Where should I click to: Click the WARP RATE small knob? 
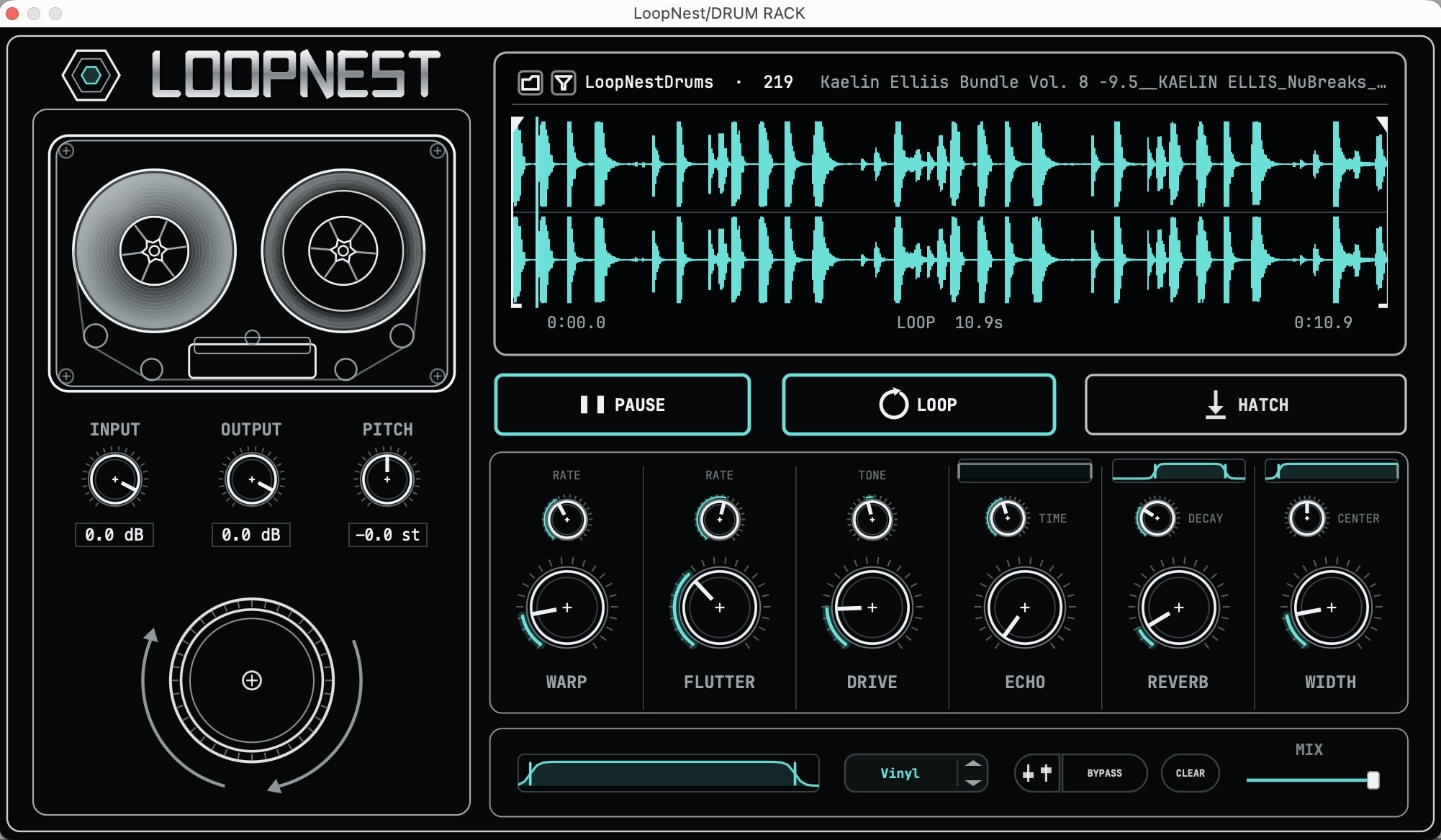click(566, 519)
